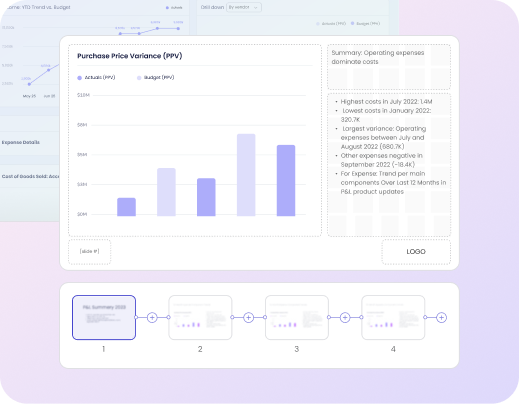Click 'Other expenses negative in September 2022' bullet
519x404 pixels.
381,160
